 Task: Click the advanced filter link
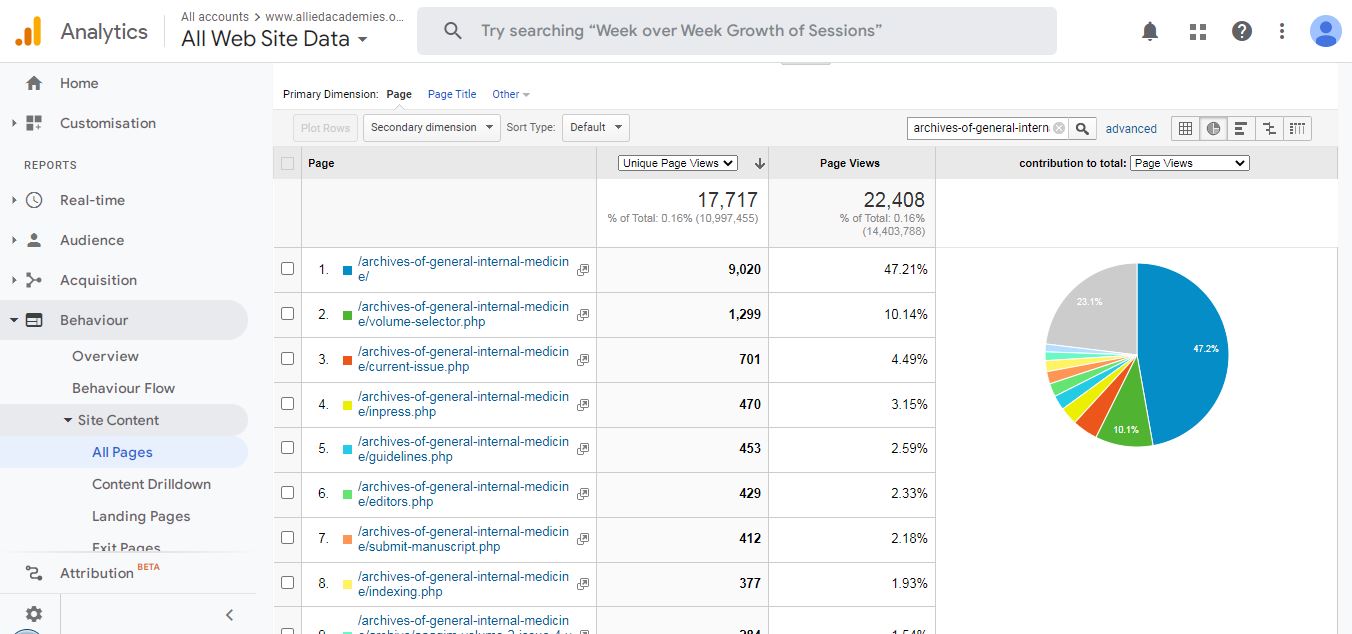pyautogui.click(x=1131, y=129)
